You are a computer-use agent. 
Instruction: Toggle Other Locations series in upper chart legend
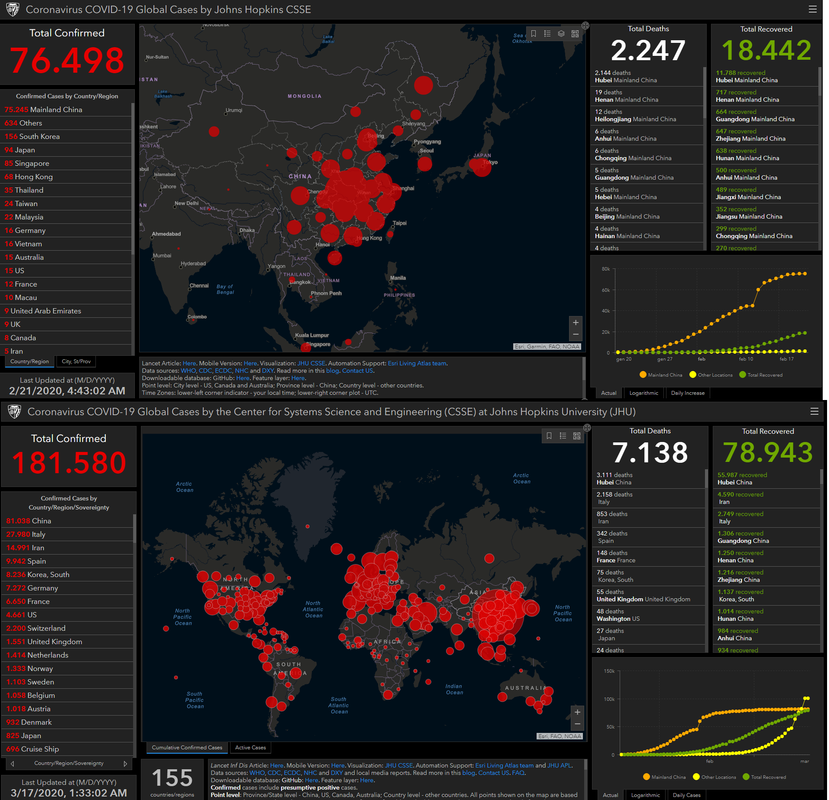(x=711, y=375)
